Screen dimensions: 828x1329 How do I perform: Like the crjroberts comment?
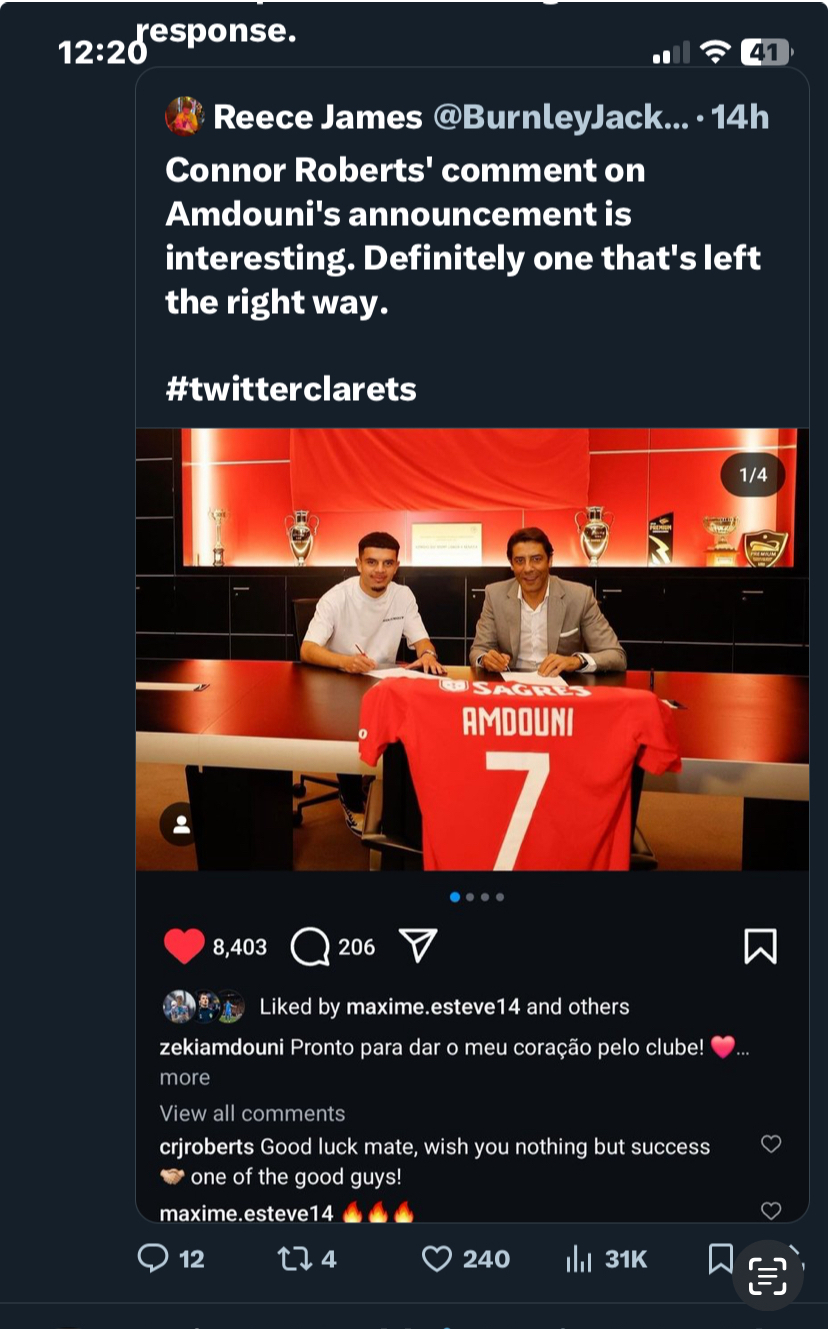tap(771, 1144)
